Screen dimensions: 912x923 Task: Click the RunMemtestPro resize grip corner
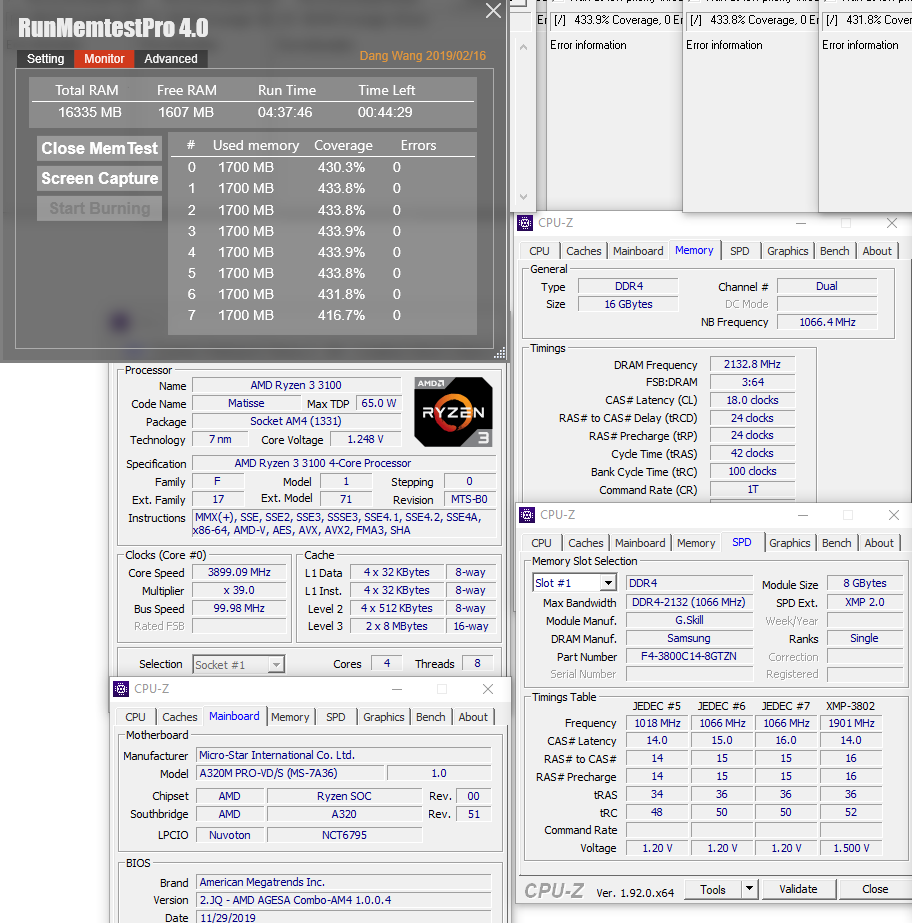(x=499, y=353)
